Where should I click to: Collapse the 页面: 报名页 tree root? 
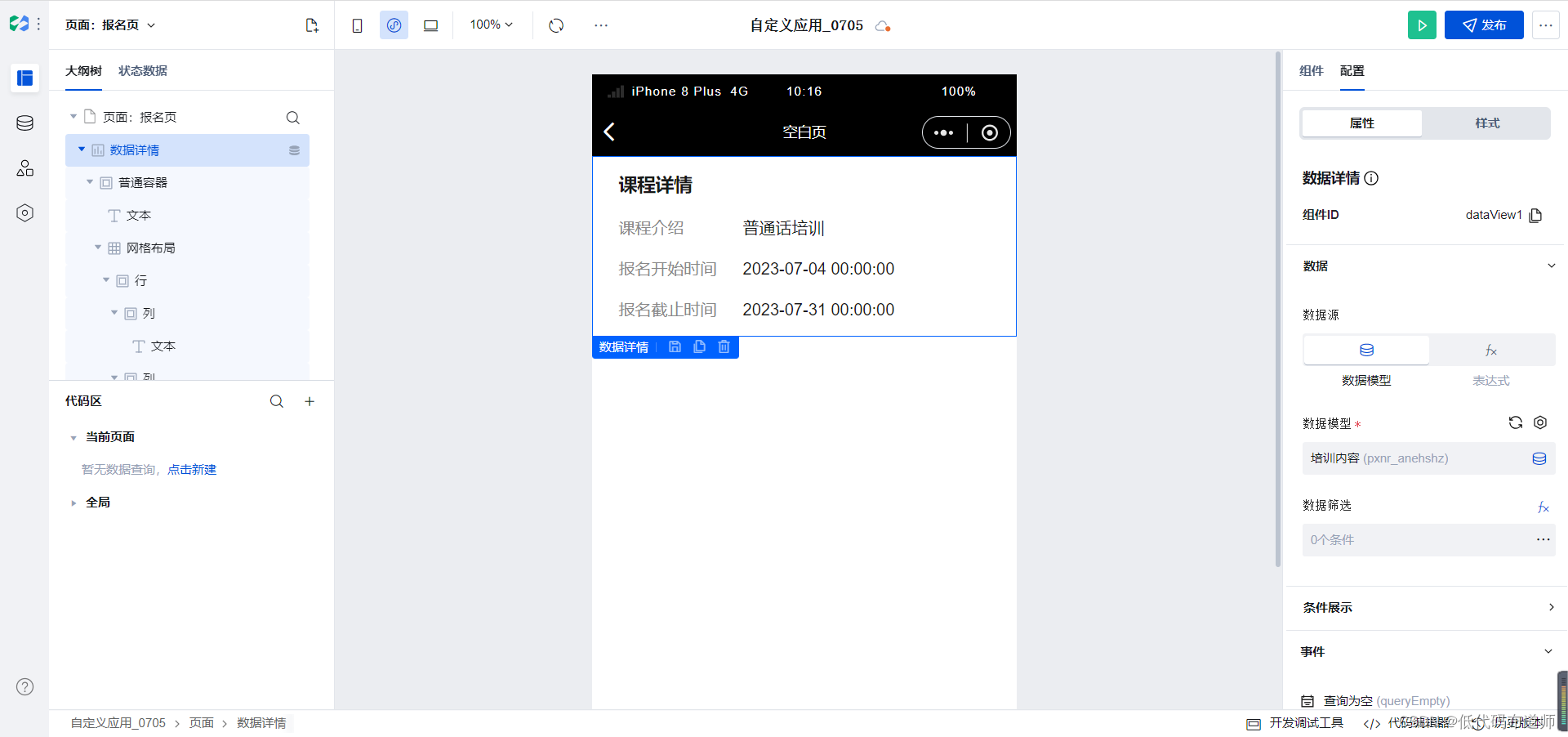tap(73, 117)
